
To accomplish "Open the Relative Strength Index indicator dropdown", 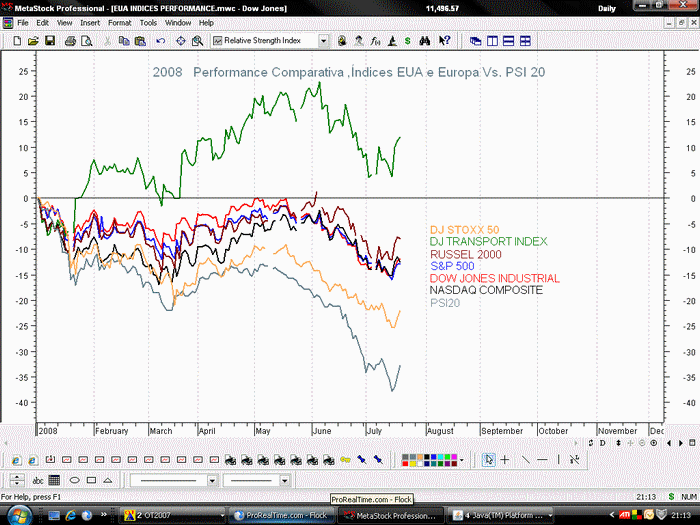I will pyautogui.click(x=323, y=41).
